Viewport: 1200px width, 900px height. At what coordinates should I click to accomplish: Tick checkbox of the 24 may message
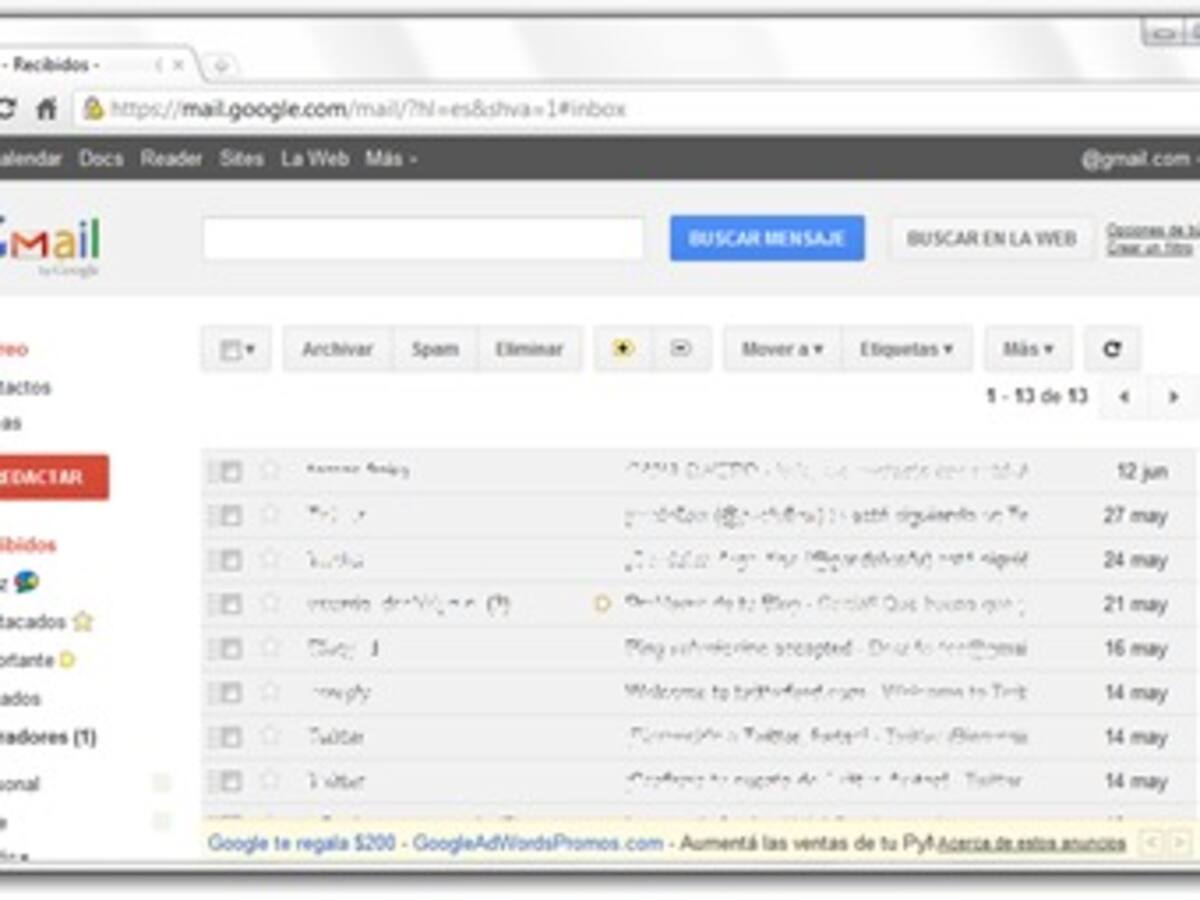[x=230, y=559]
